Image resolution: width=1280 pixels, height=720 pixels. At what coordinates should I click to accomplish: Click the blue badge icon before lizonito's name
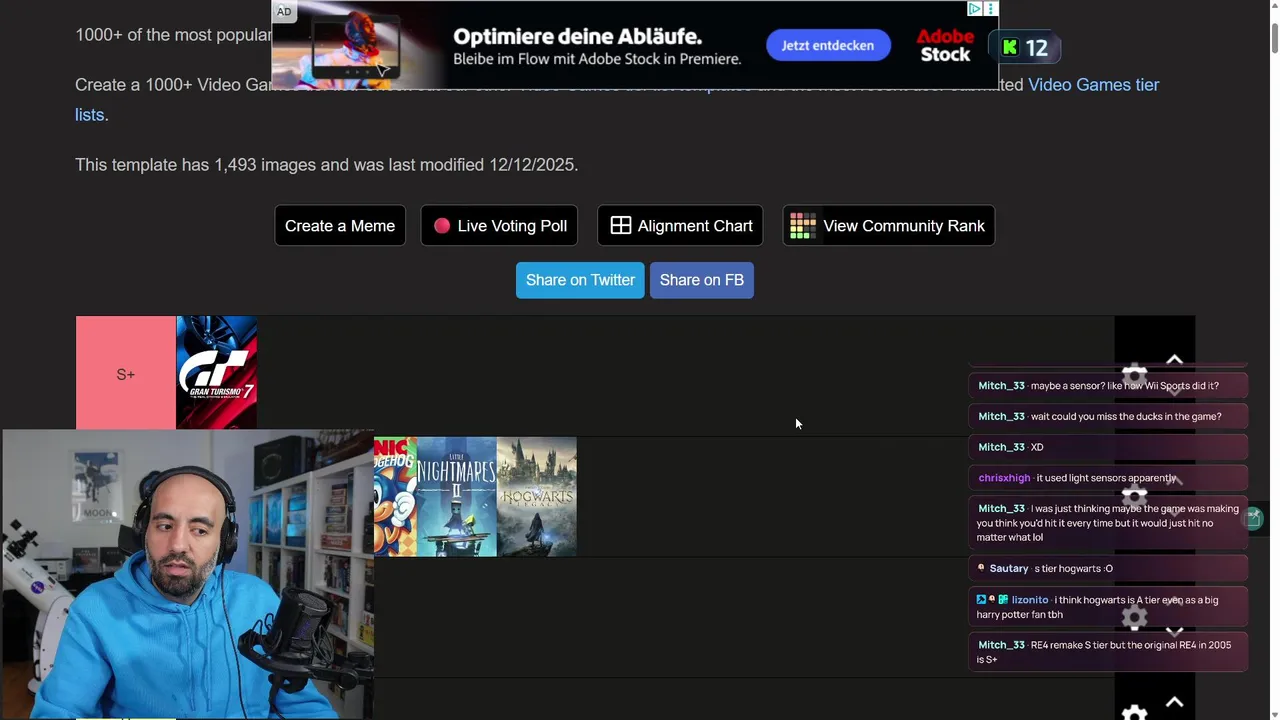981,600
